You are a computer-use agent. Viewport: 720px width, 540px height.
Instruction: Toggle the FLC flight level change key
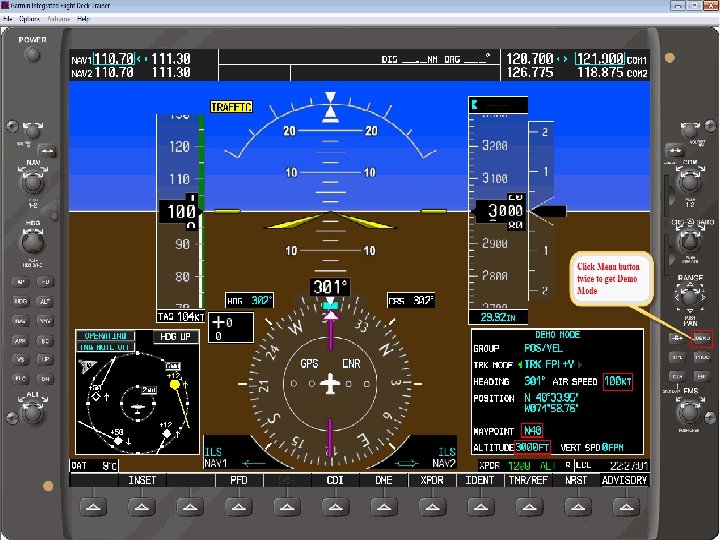coord(21,378)
